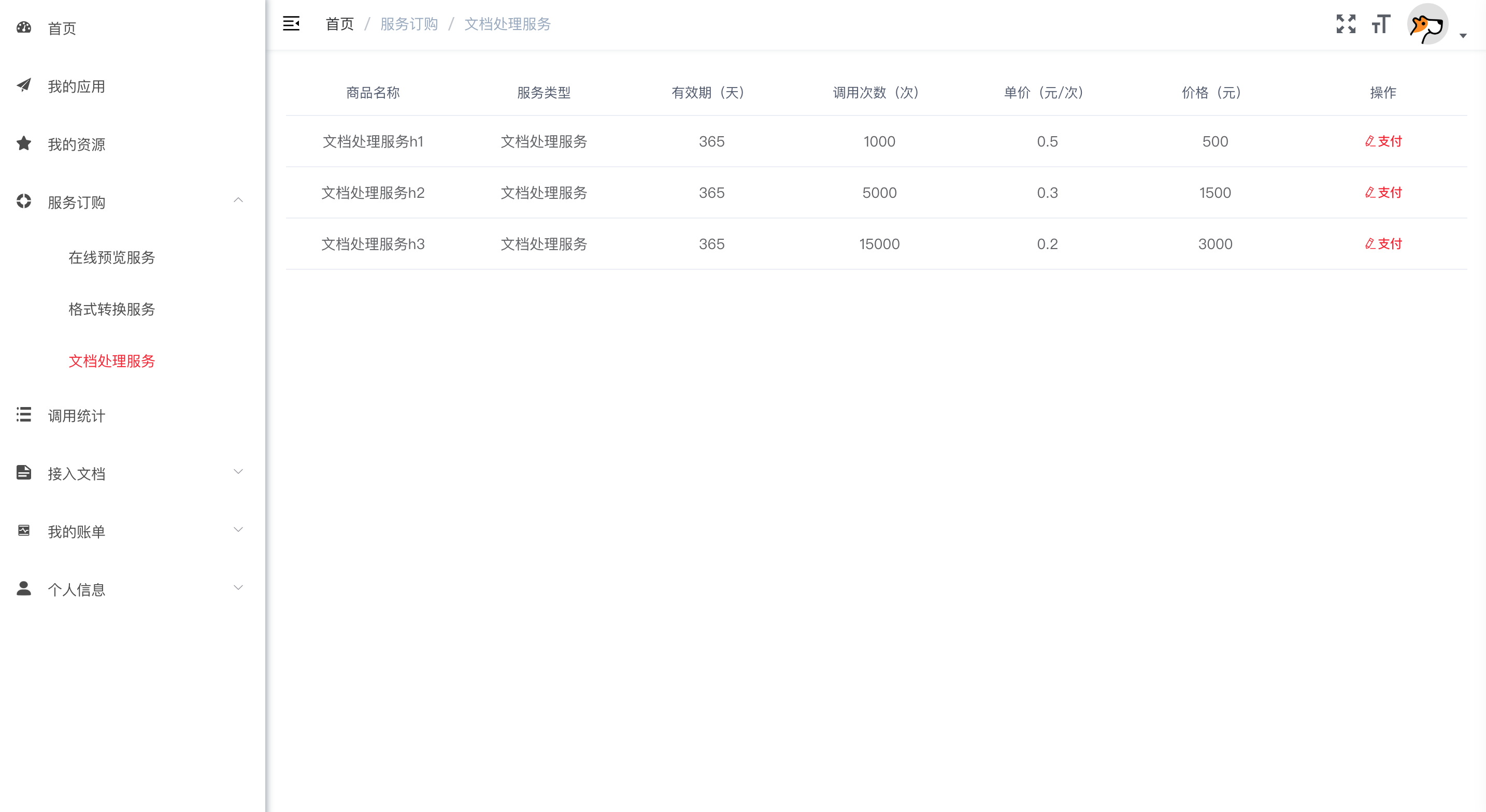This screenshot has width=1486, height=812.
Task: Click the list icon for 调用统计
Action: click(24, 415)
